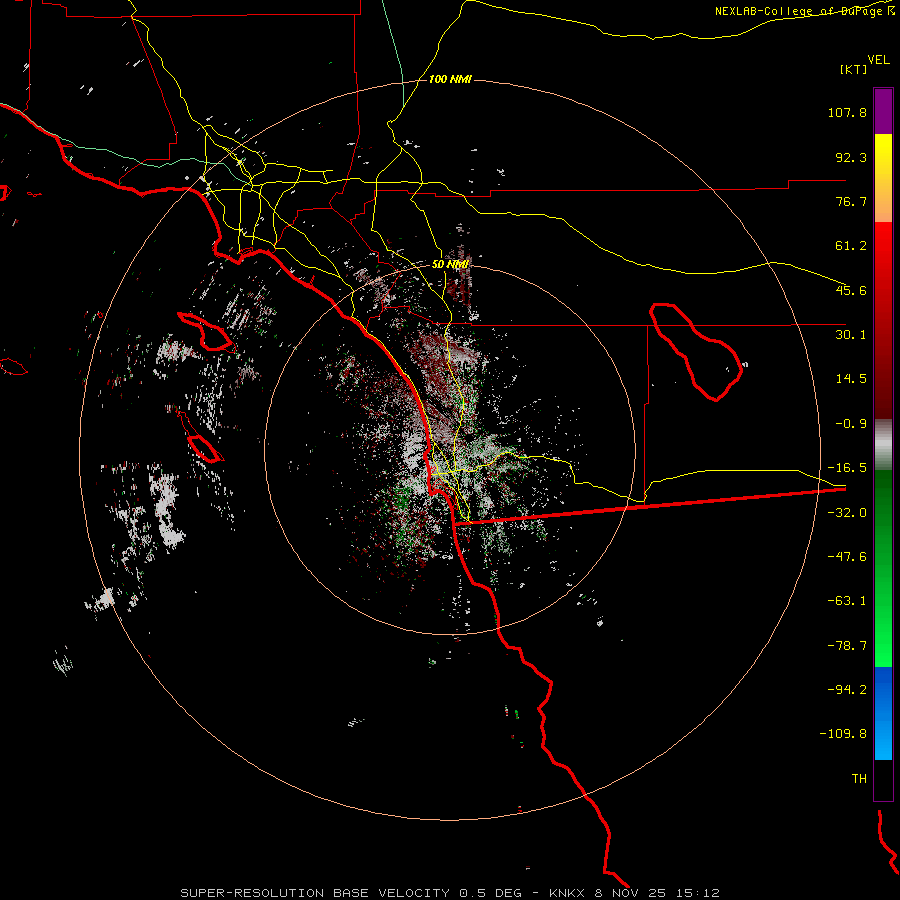Click the 61.2 value on velocity scale
Image resolution: width=900 pixels, height=900 pixels.
tap(851, 246)
